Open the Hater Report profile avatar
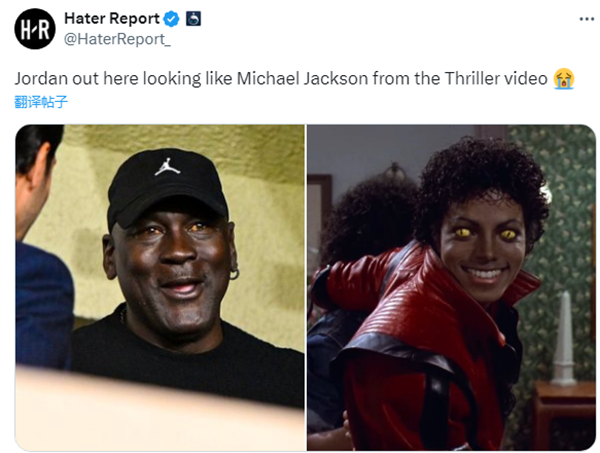600x453 pixels. 35,29
